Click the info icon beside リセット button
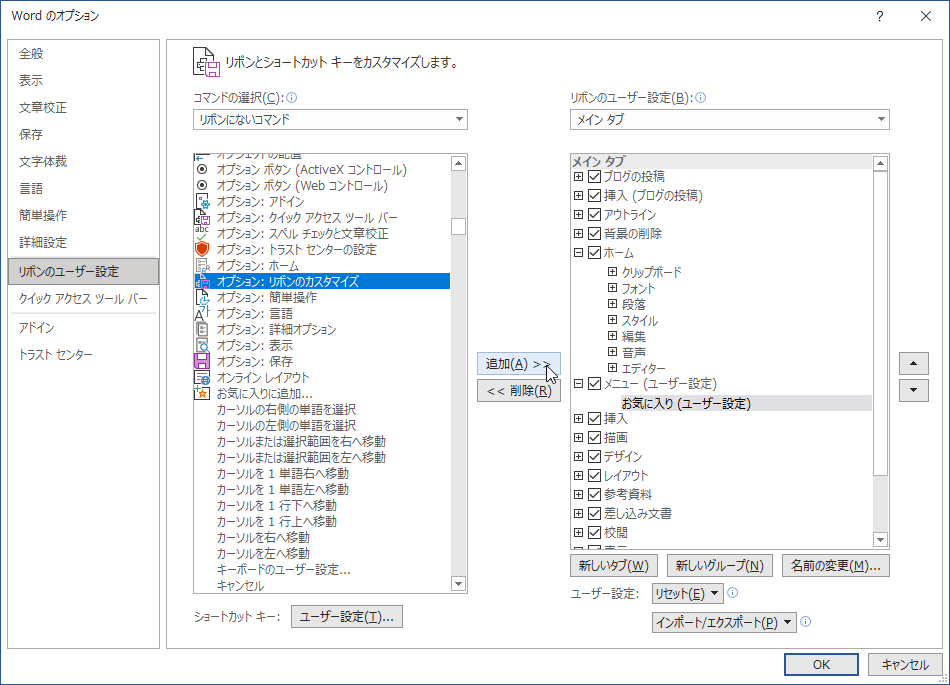The height and width of the screenshot is (685, 950). click(732, 593)
